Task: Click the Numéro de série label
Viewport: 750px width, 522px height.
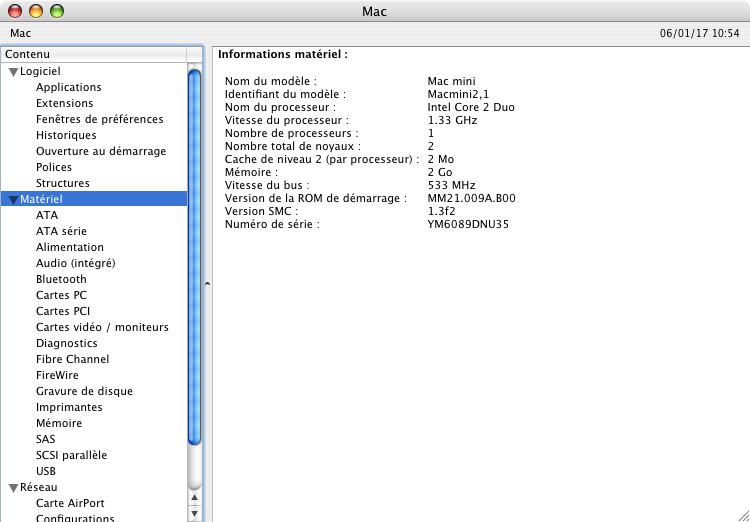Action: click(x=272, y=224)
